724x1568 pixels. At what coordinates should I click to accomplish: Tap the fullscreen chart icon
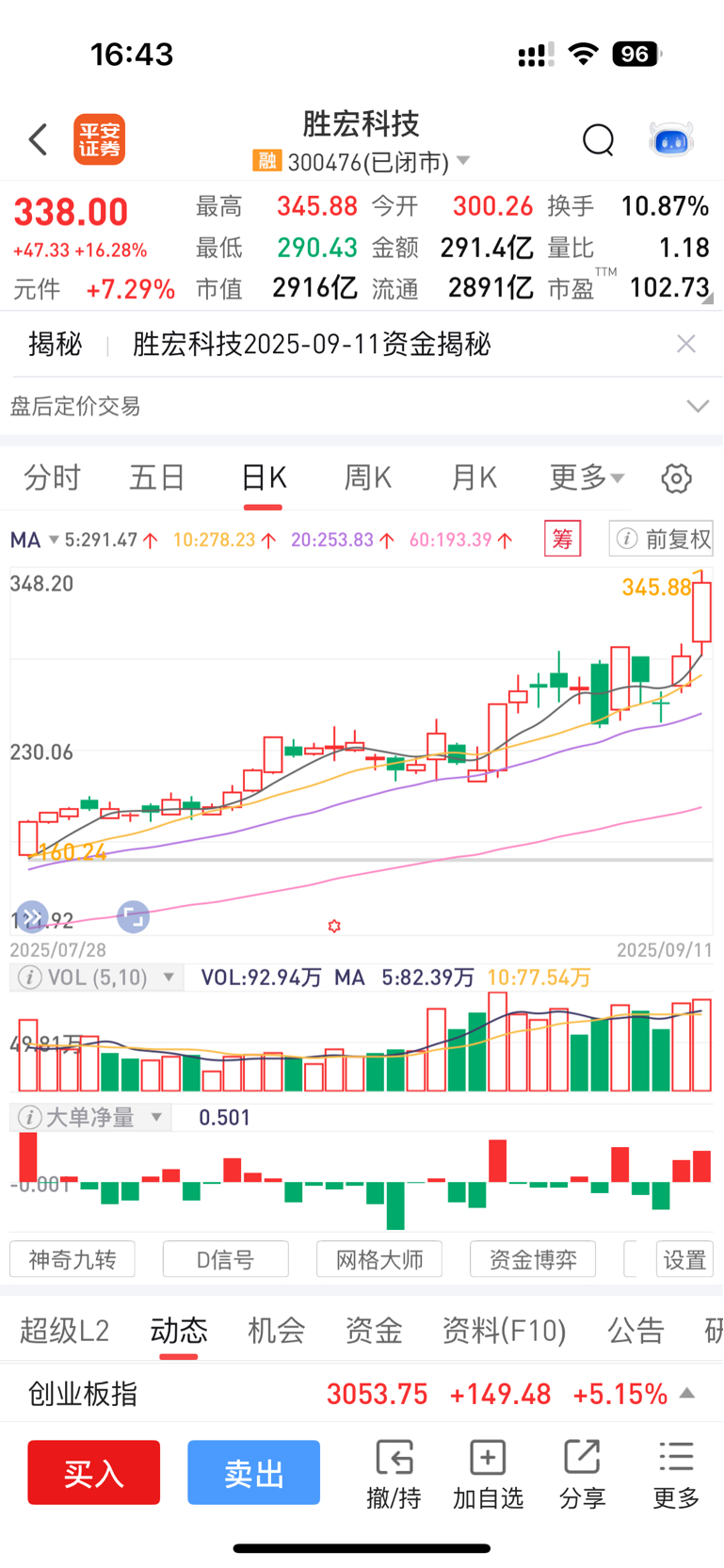[x=133, y=916]
